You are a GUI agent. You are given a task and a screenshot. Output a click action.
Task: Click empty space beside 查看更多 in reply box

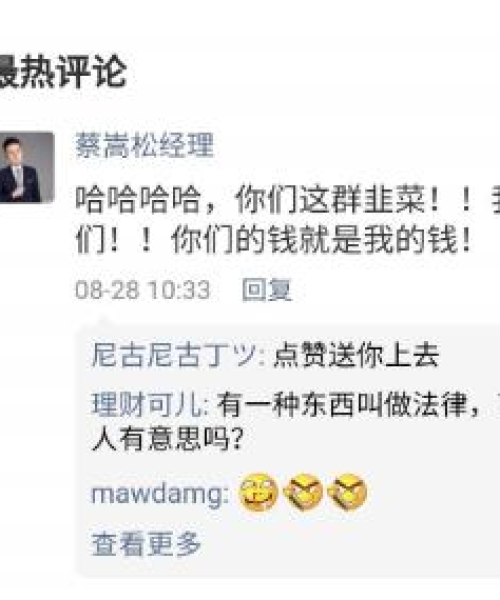(344, 544)
